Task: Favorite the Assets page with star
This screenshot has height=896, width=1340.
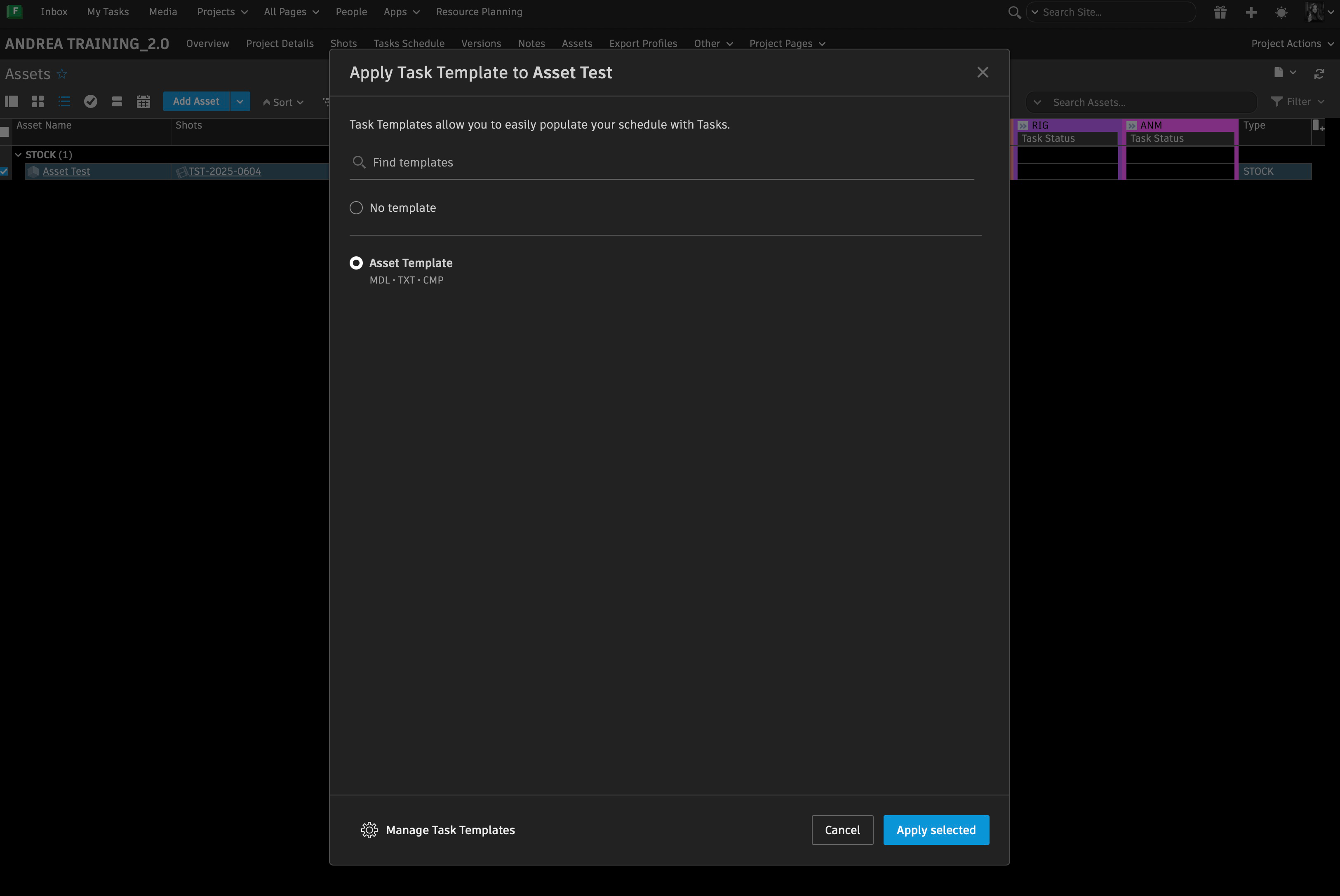Action: pos(62,74)
